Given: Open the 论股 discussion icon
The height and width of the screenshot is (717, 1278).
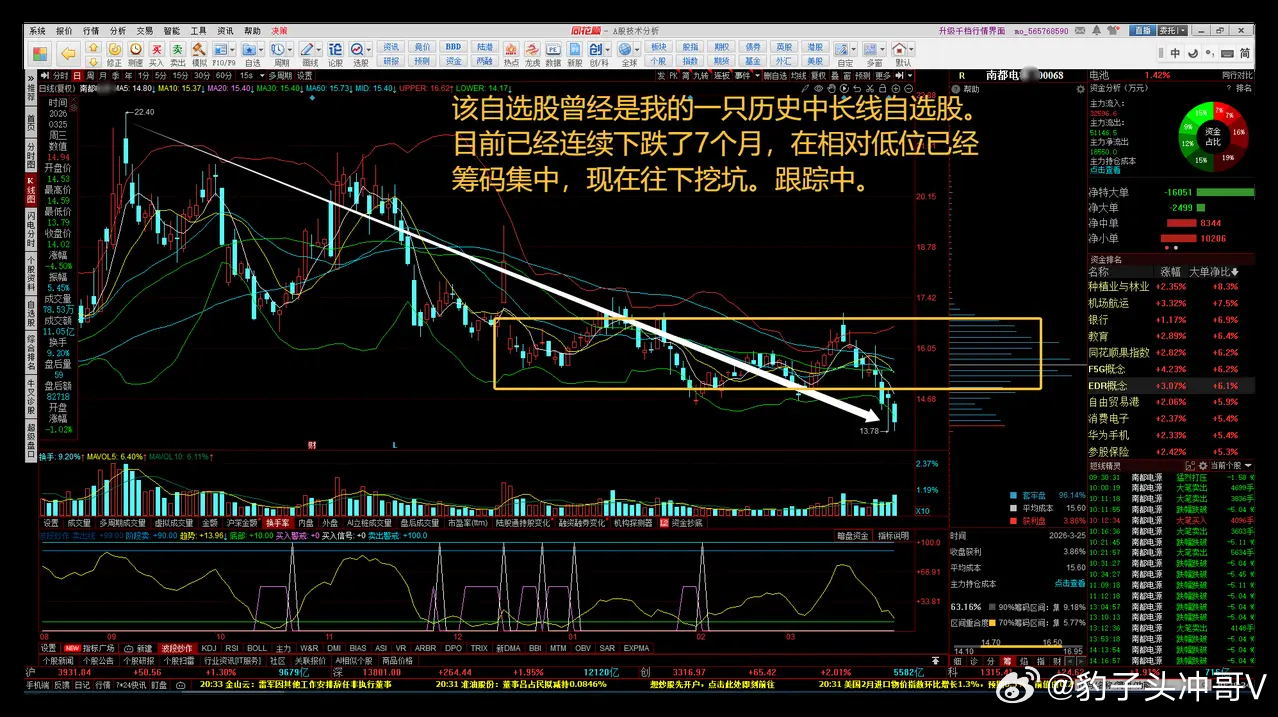Looking at the screenshot, I should click(334, 55).
